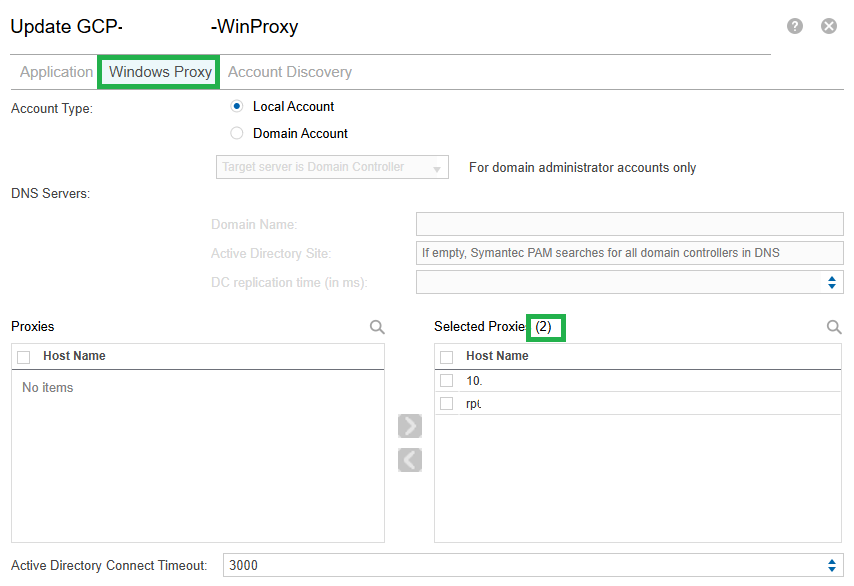The width and height of the screenshot is (854, 586).
Task: Close the Update WinProxy dialog
Action: point(829,27)
